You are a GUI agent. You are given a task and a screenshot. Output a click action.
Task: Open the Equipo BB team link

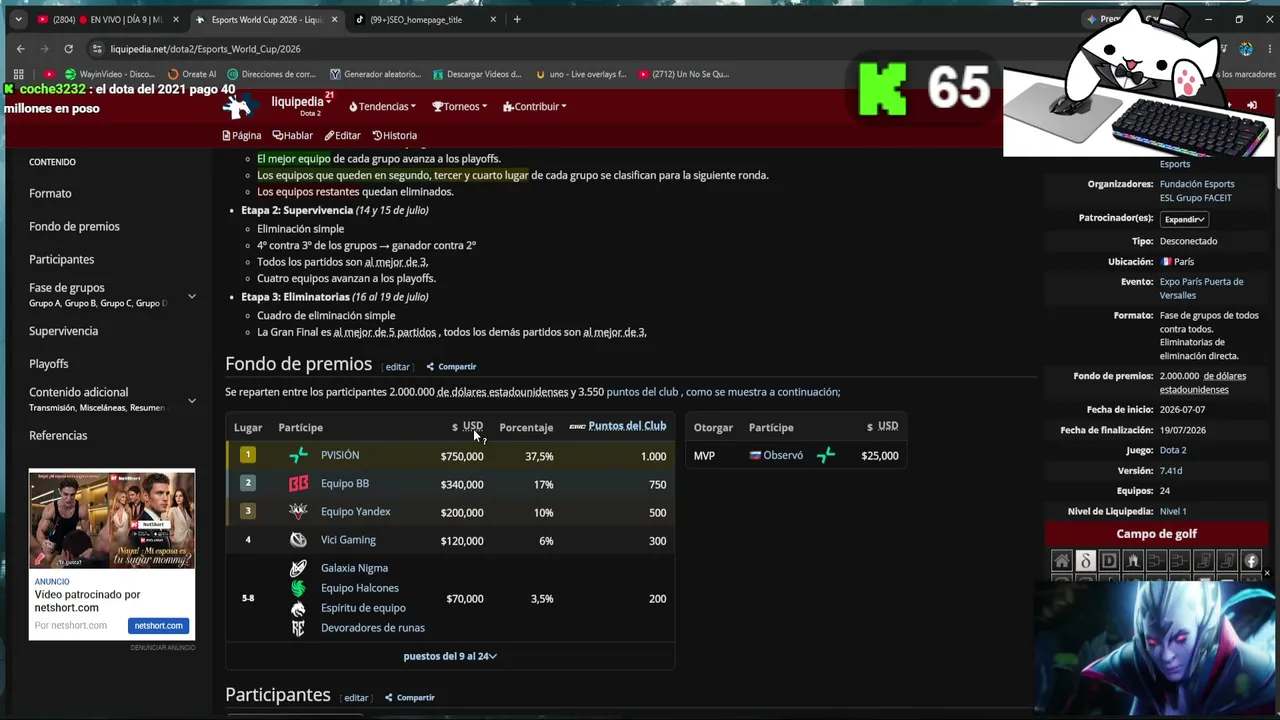(x=345, y=484)
